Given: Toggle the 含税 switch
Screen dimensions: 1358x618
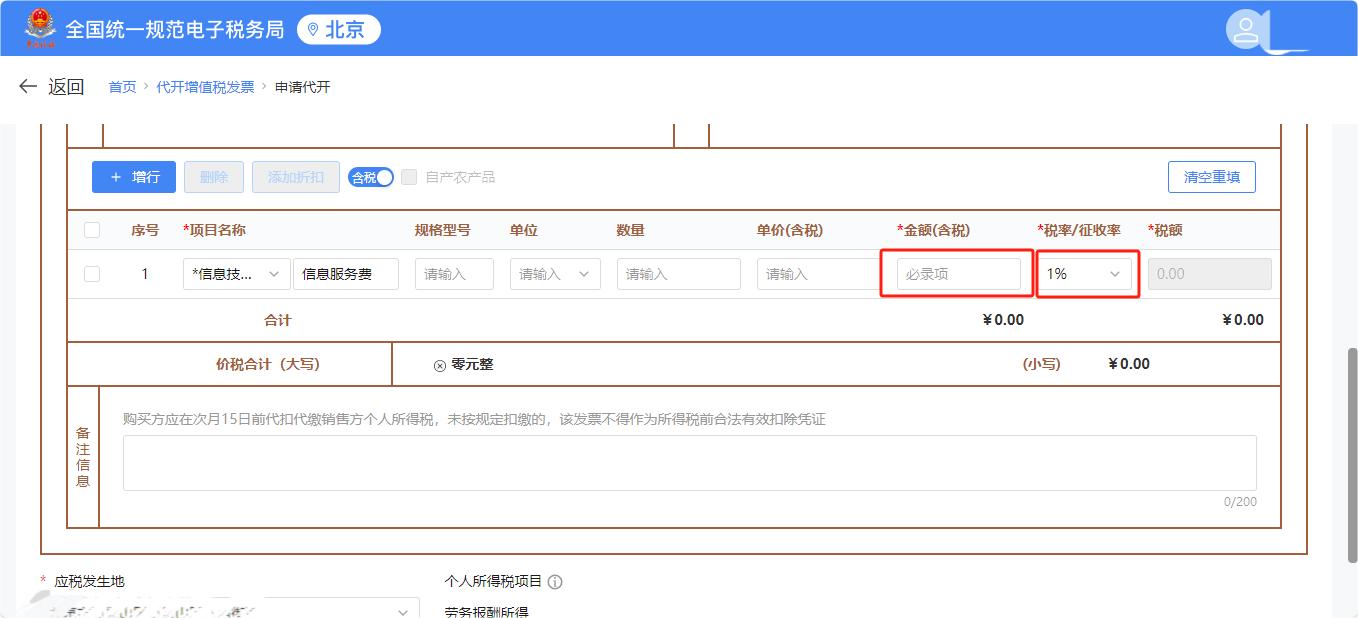Looking at the screenshot, I should coord(371,177).
